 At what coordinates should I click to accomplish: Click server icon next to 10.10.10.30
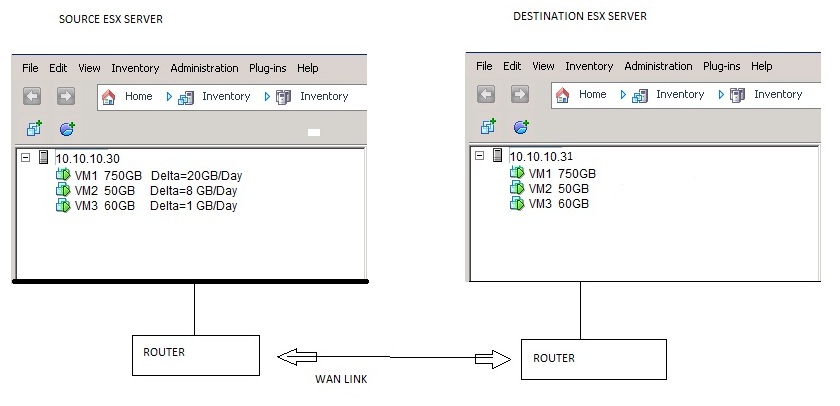click(44, 157)
